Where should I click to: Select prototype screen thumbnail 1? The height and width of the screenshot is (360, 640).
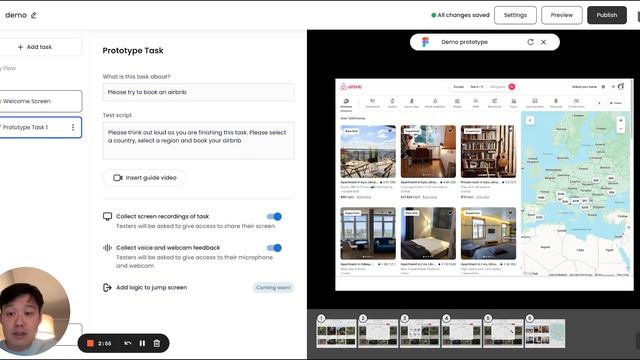coord(336,333)
